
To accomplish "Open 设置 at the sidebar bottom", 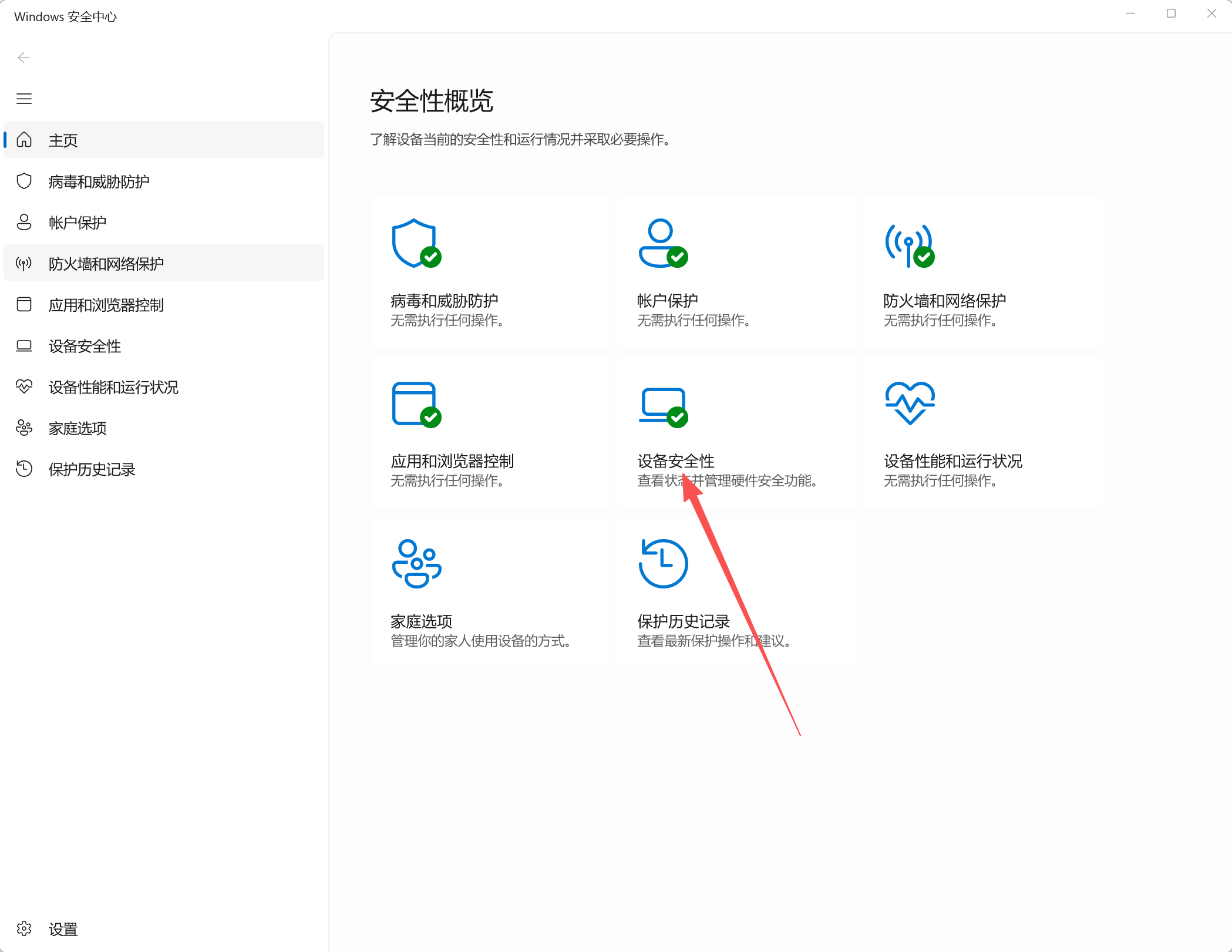I will (164, 929).
